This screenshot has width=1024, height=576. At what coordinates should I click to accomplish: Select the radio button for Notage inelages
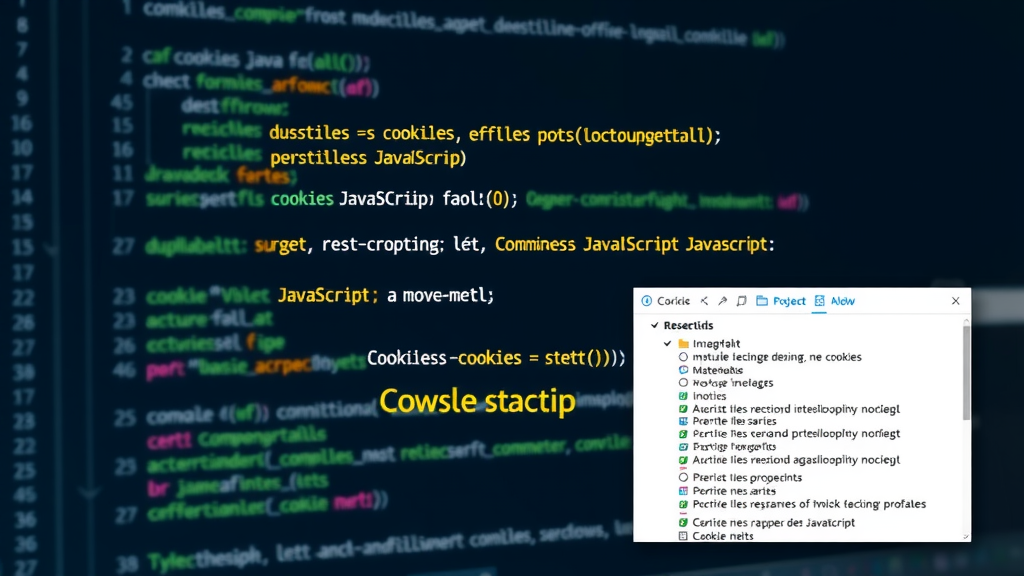(684, 382)
